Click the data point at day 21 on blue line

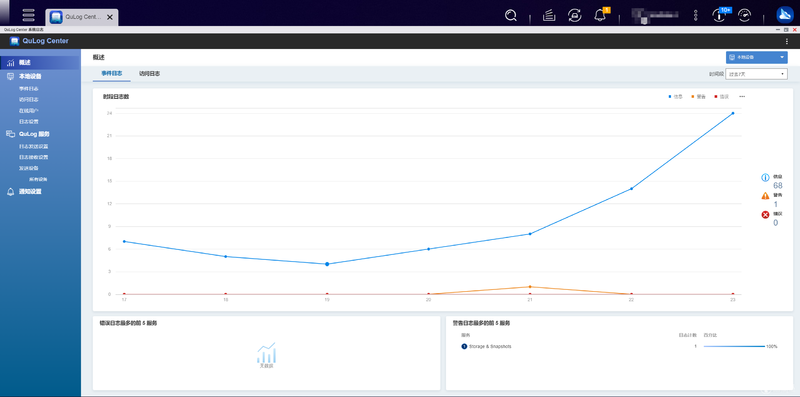530,234
